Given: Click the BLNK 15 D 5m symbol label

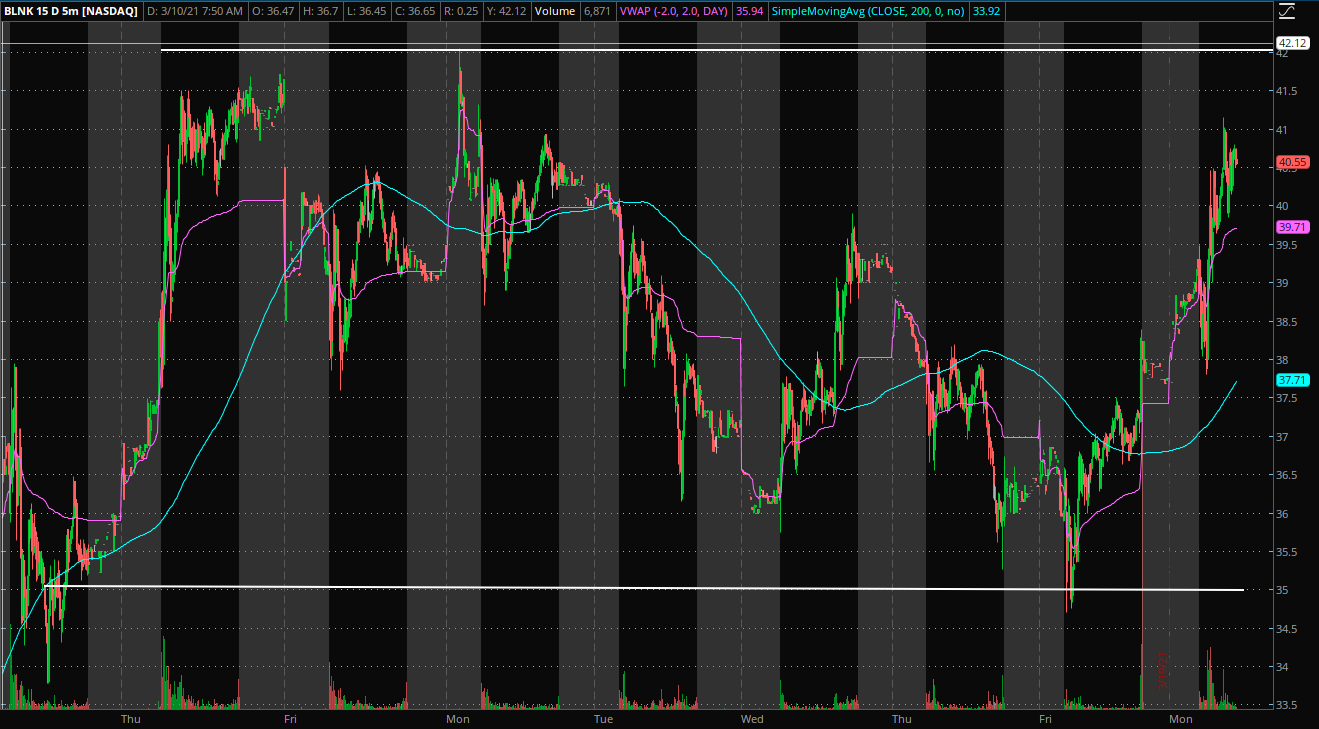Looking at the screenshot, I should pyautogui.click(x=70, y=11).
